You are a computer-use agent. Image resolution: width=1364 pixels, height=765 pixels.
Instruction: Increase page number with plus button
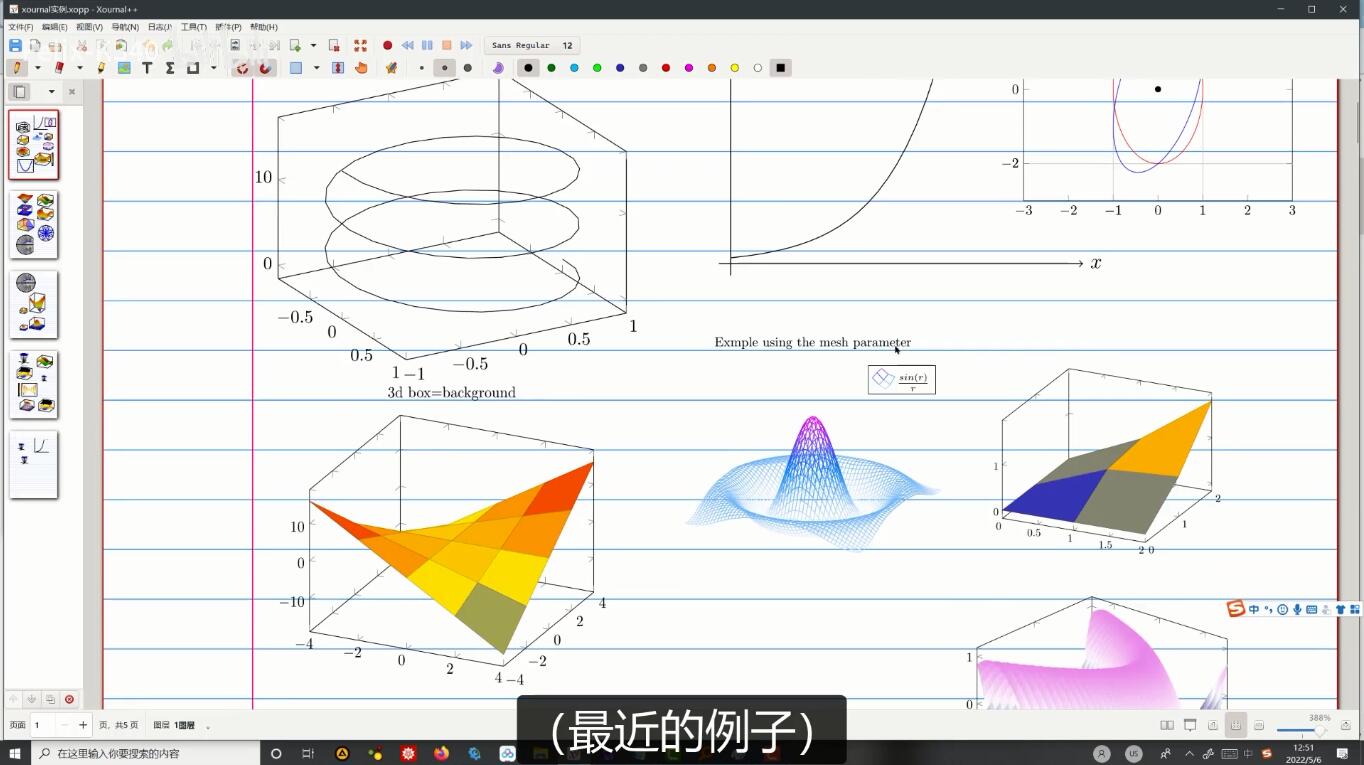(x=83, y=725)
